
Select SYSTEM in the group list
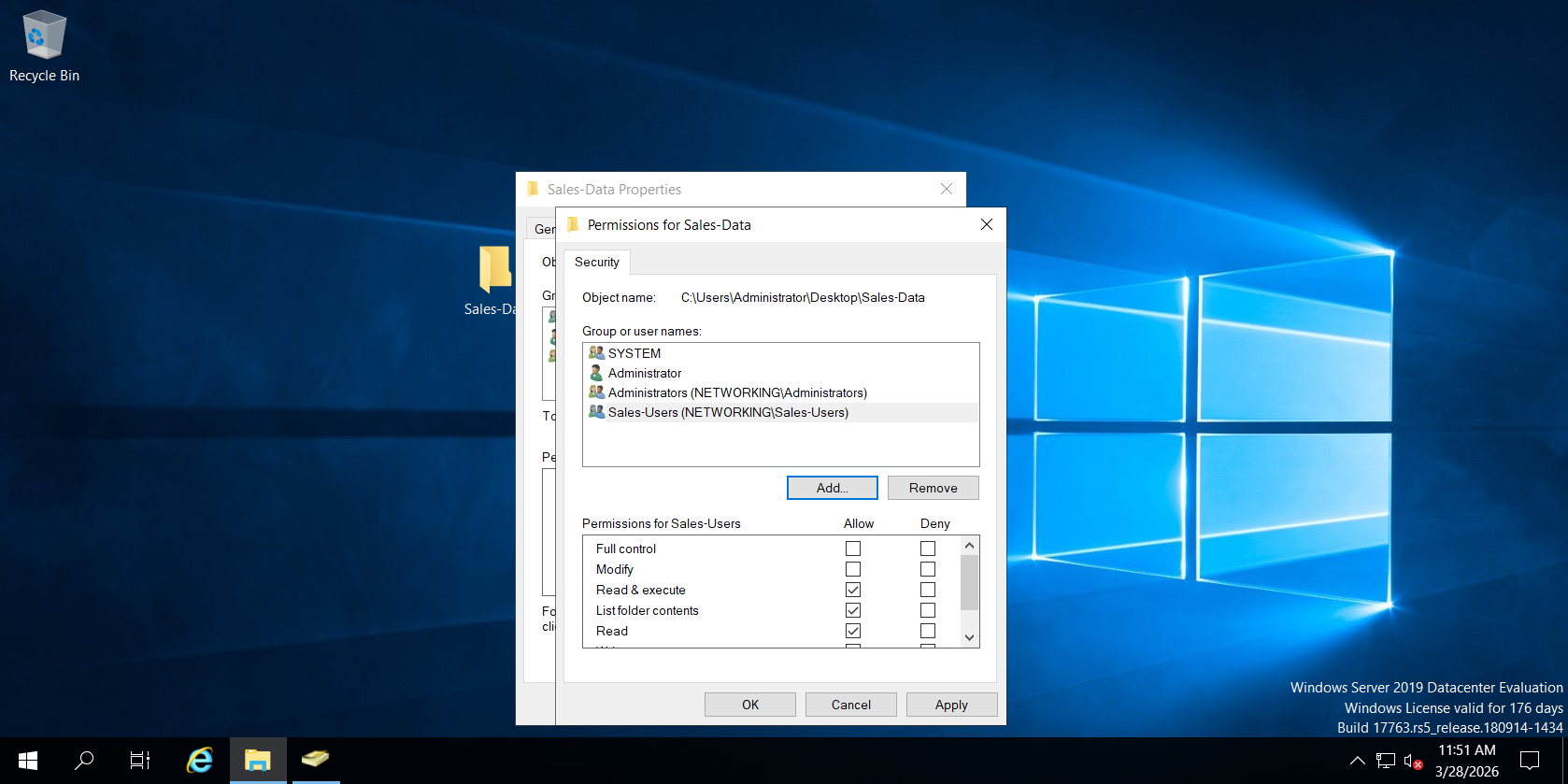tap(634, 353)
